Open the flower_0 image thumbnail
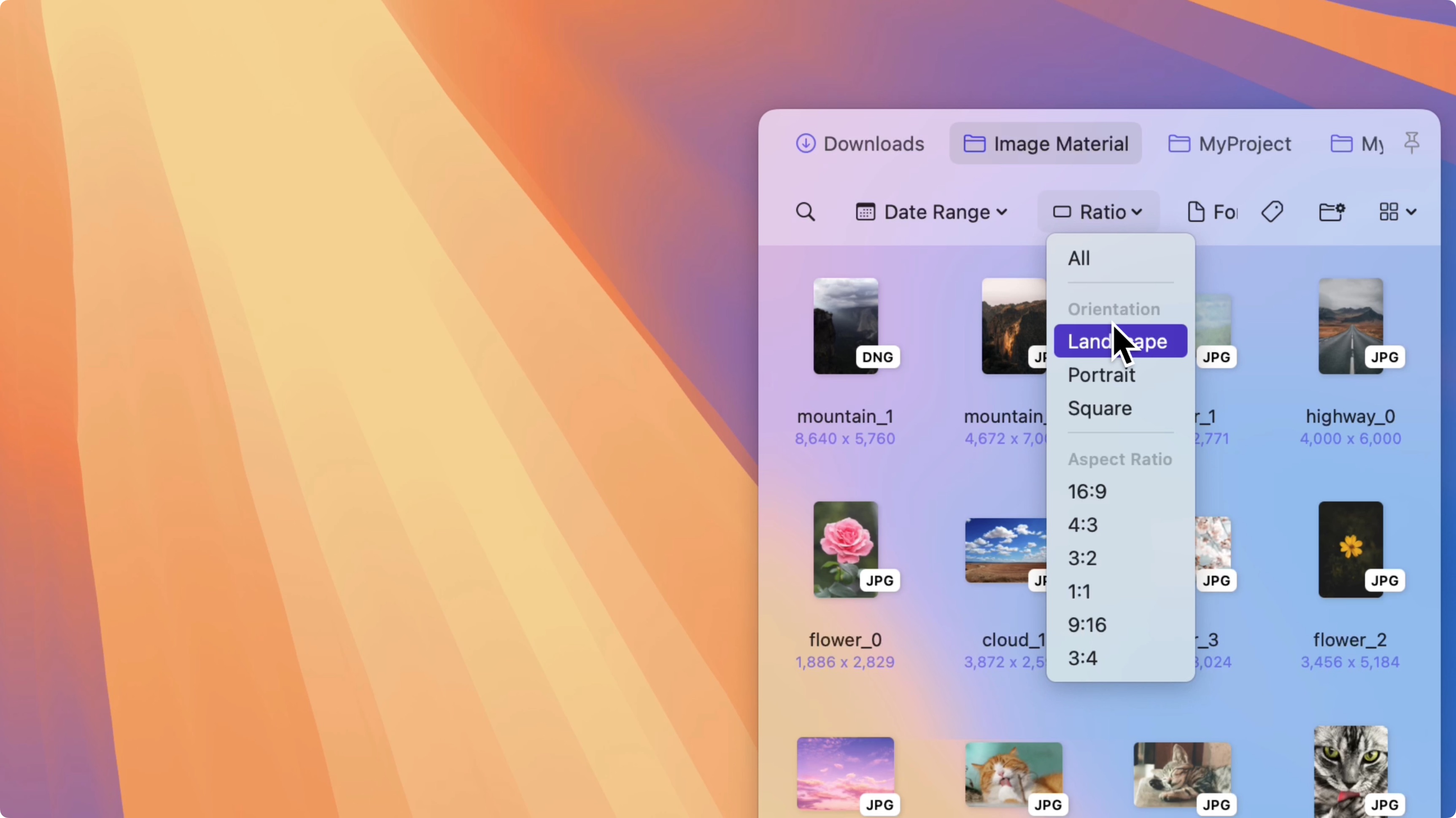 coord(846,549)
